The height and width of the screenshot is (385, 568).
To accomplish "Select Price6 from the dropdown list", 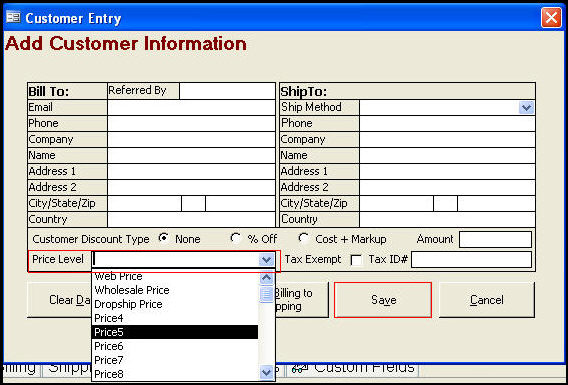I will pos(175,346).
